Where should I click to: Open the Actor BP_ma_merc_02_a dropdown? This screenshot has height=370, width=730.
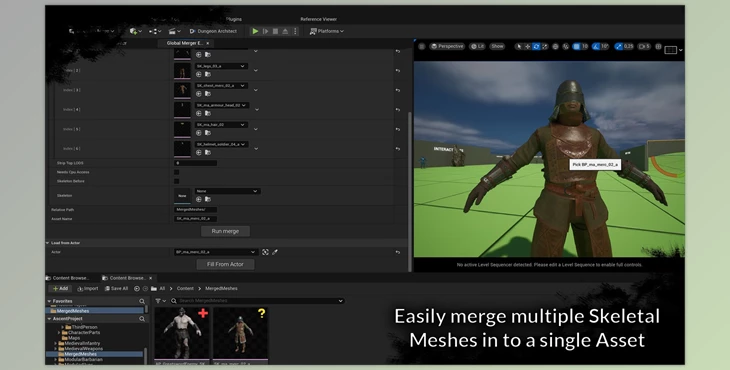point(216,252)
